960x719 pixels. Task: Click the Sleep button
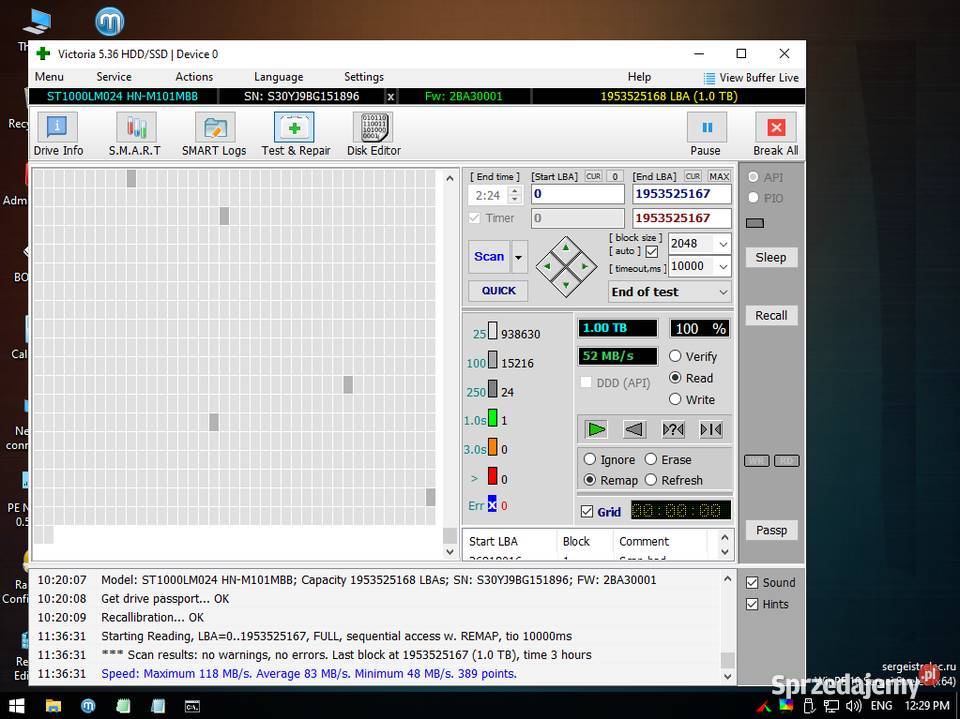point(771,257)
